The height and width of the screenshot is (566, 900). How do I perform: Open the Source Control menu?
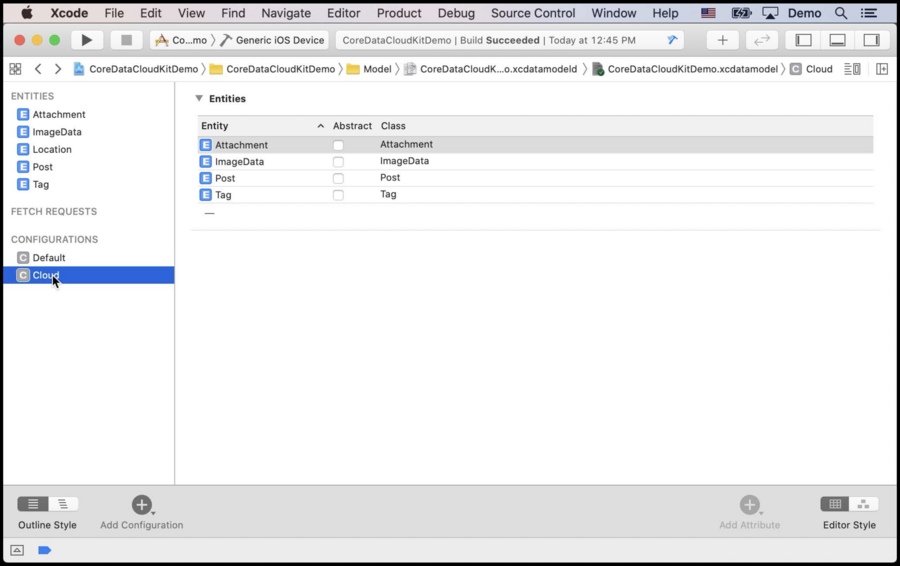tap(533, 13)
